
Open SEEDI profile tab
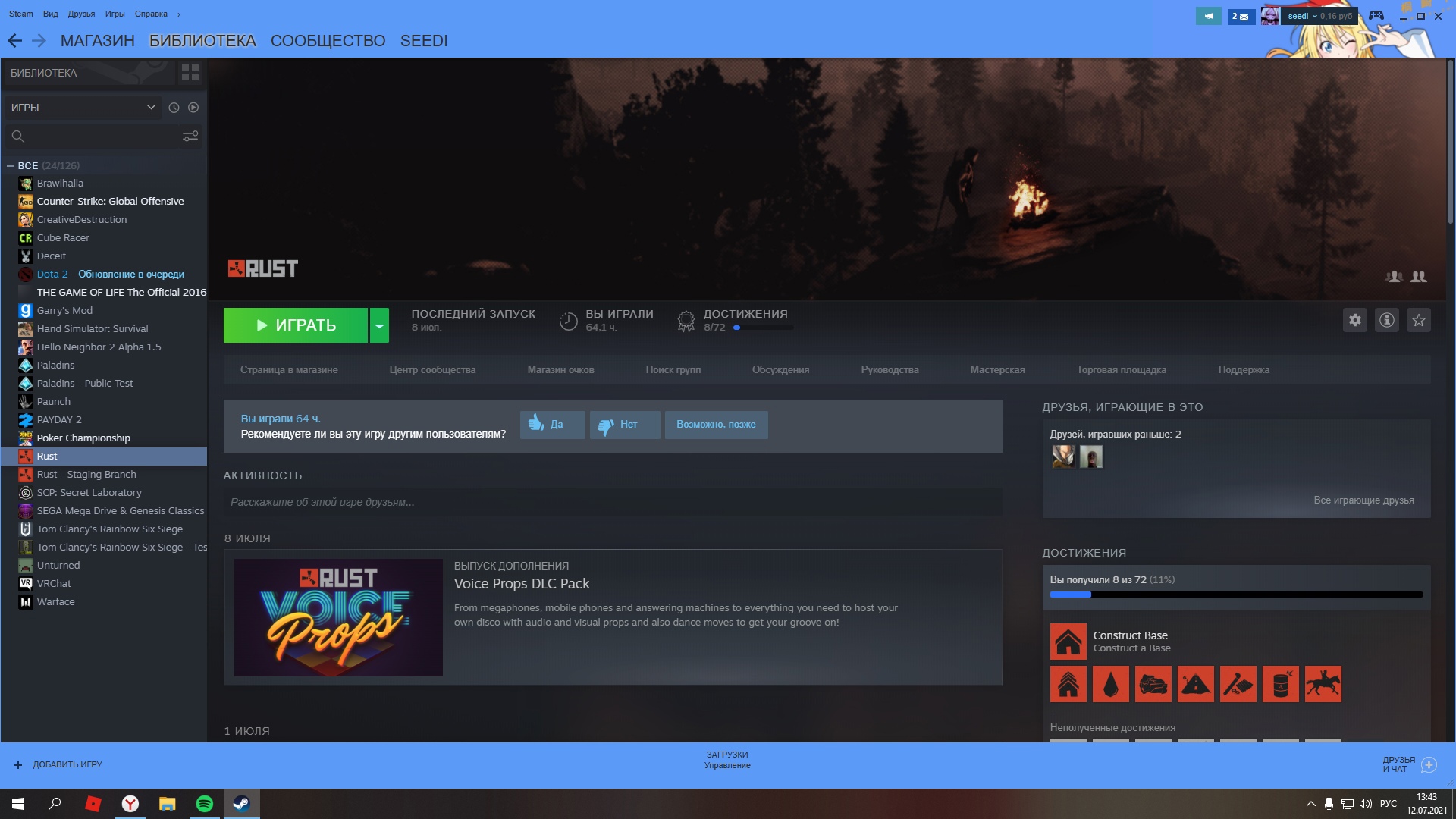point(424,41)
